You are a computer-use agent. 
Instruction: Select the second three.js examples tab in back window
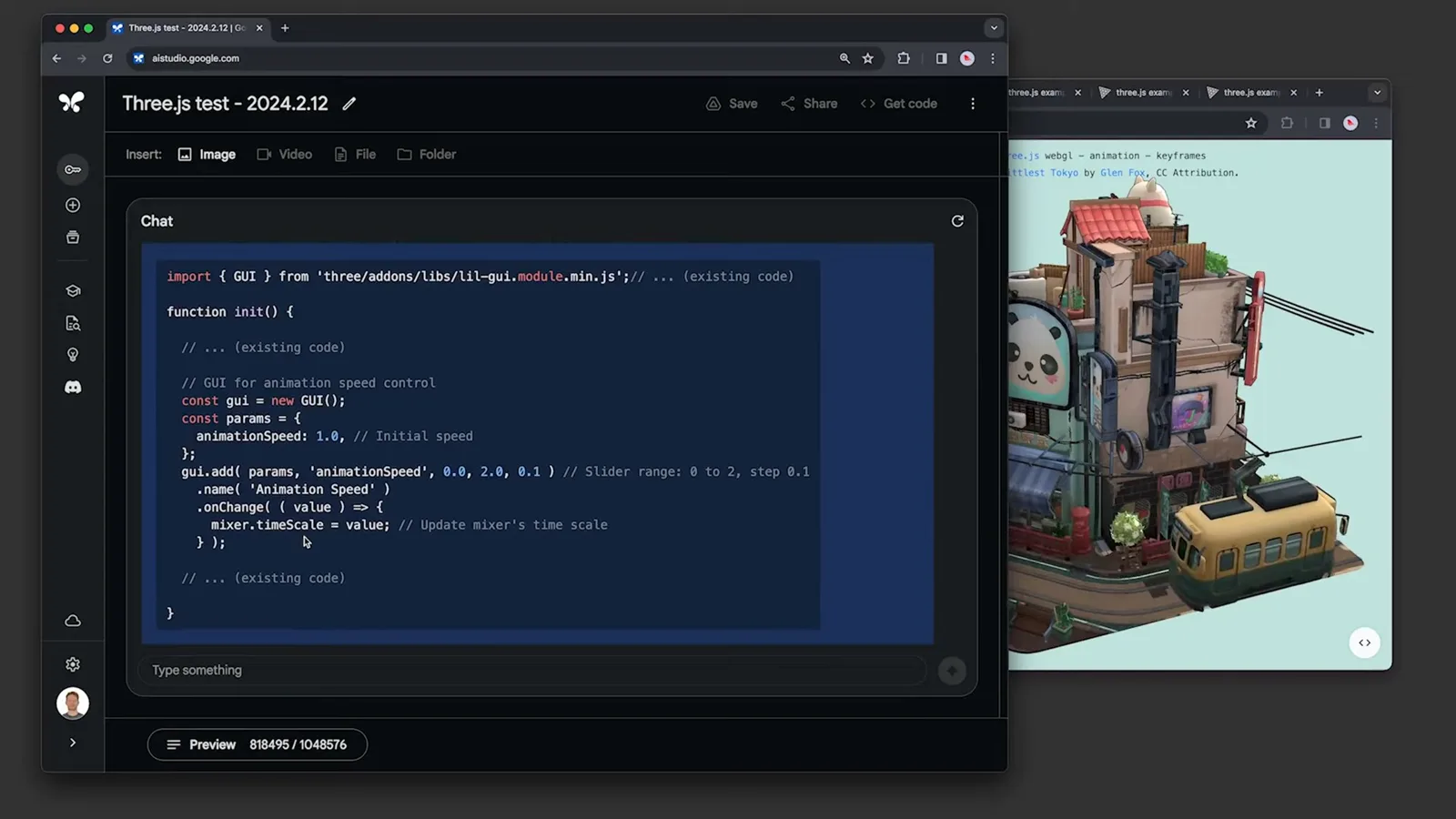tap(1144, 93)
